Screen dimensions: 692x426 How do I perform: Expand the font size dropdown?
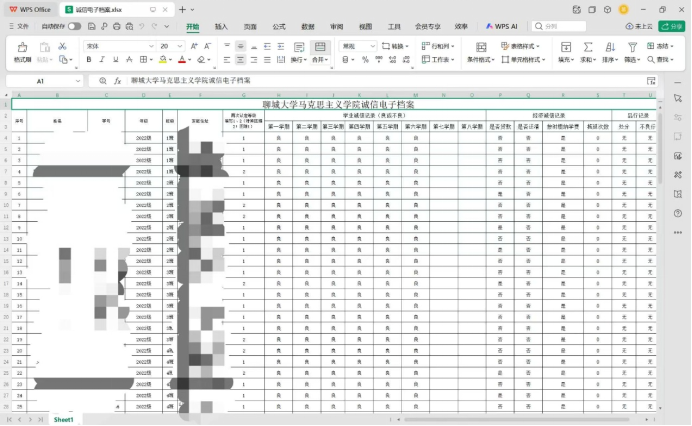tap(179, 46)
